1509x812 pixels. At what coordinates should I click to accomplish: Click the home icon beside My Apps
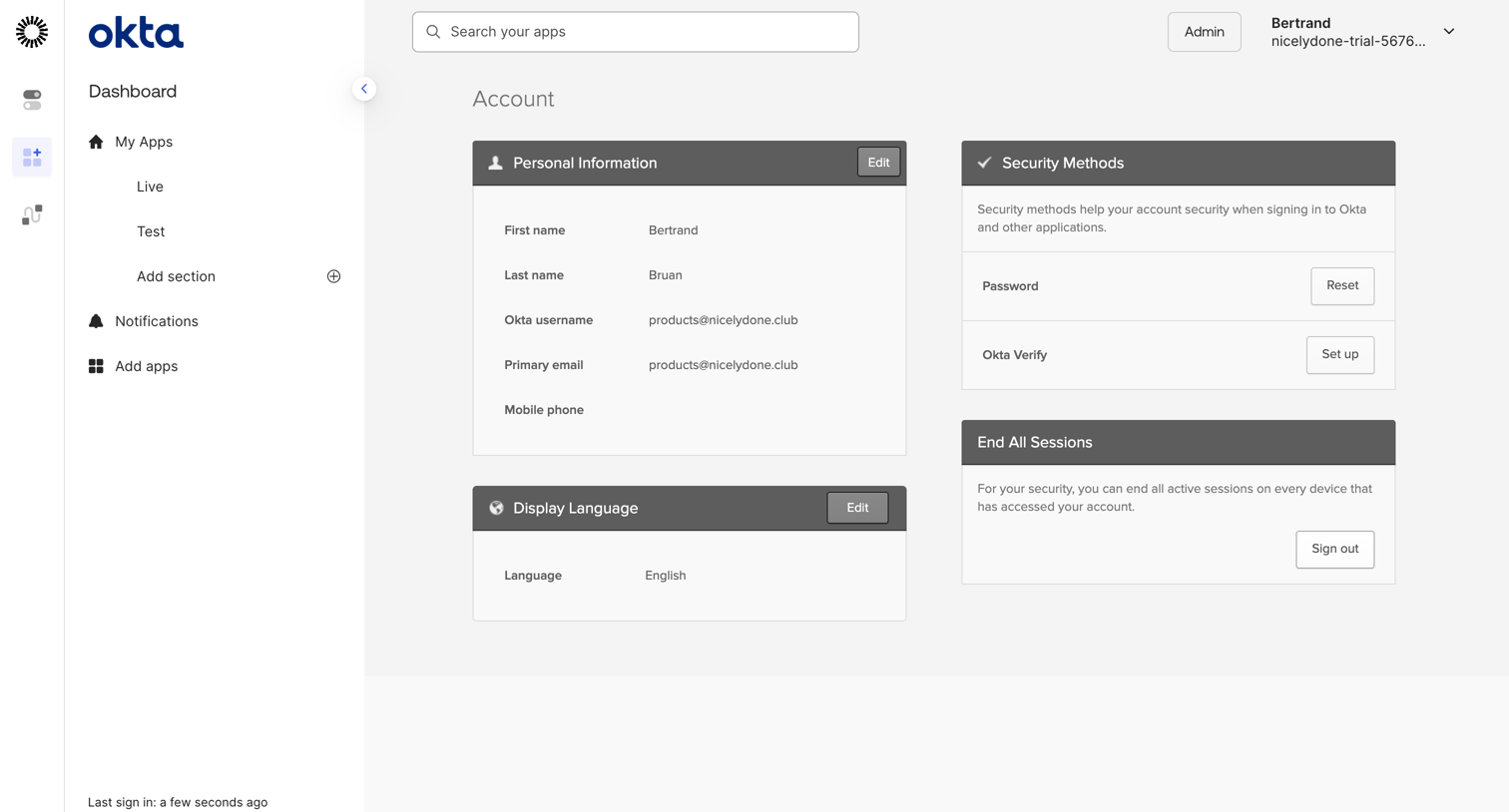click(x=96, y=142)
